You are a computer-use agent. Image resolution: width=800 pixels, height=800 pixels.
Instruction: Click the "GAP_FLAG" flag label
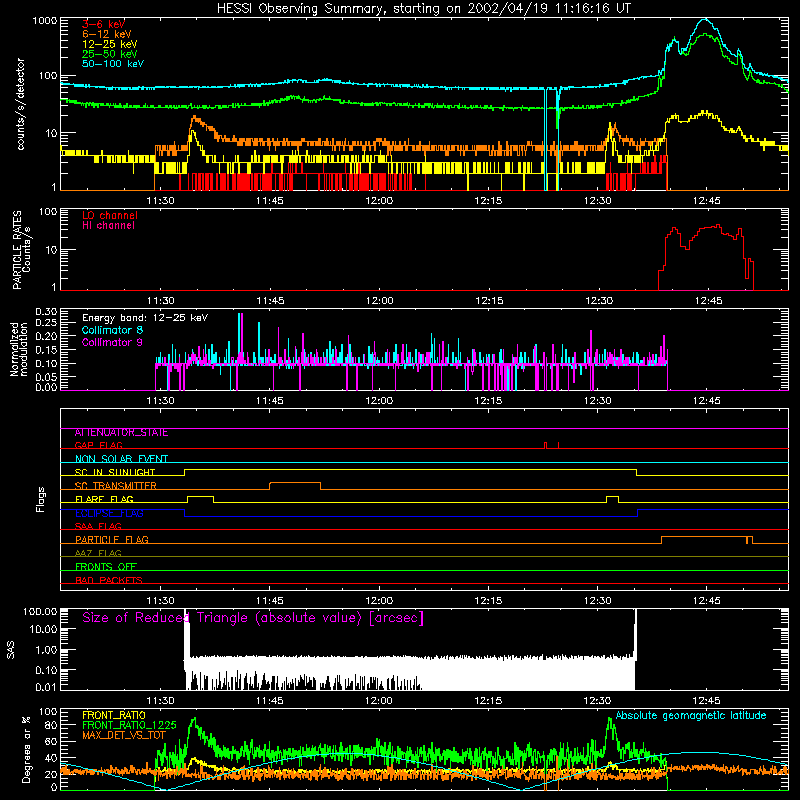coord(98,445)
